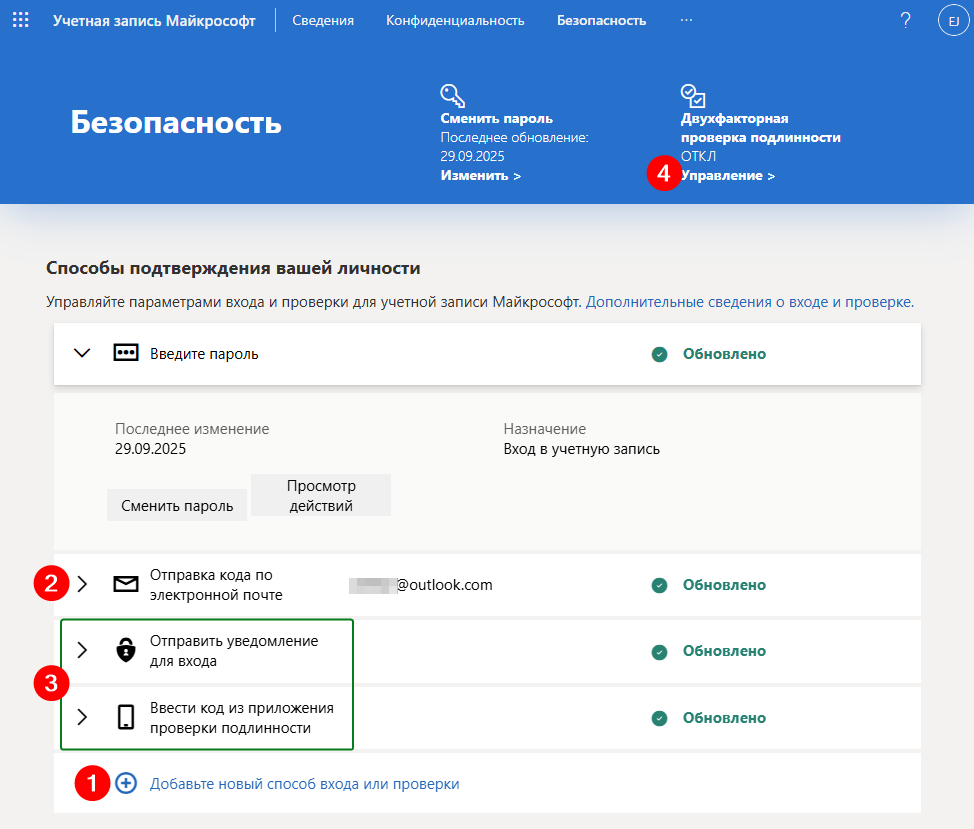Image resolution: width=974 pixels, height=829 pixels.
Task: Click the two-factor authentication shield icon
Action: [x=693, y=93]
